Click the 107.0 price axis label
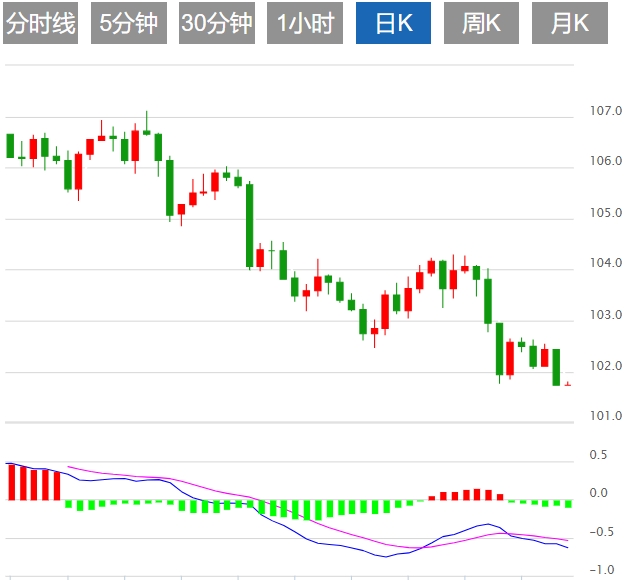The height and width of the screenshot is (580, 633). (606, 110)
